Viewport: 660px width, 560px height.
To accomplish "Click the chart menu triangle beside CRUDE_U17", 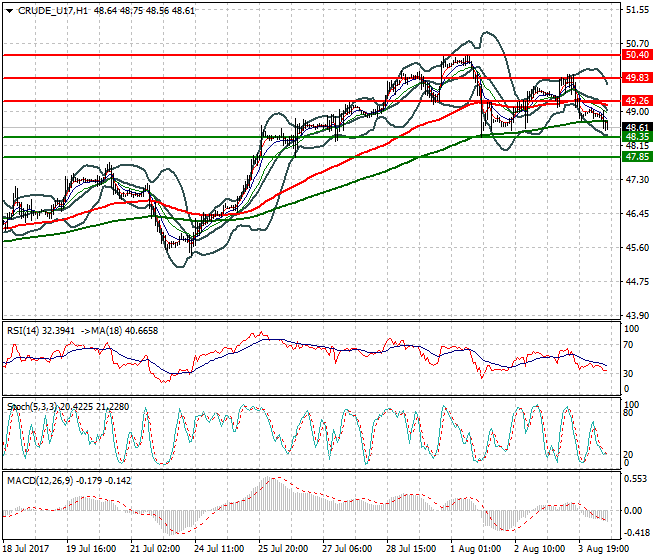I will pos(10,11).
